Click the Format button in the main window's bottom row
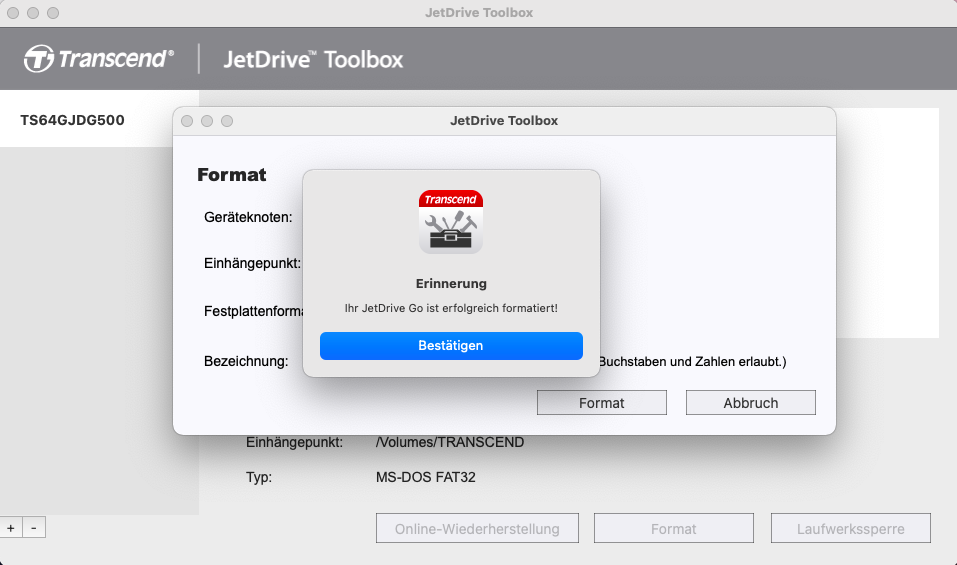The height and width of the screenshot is (565, 957). point(674,528)
